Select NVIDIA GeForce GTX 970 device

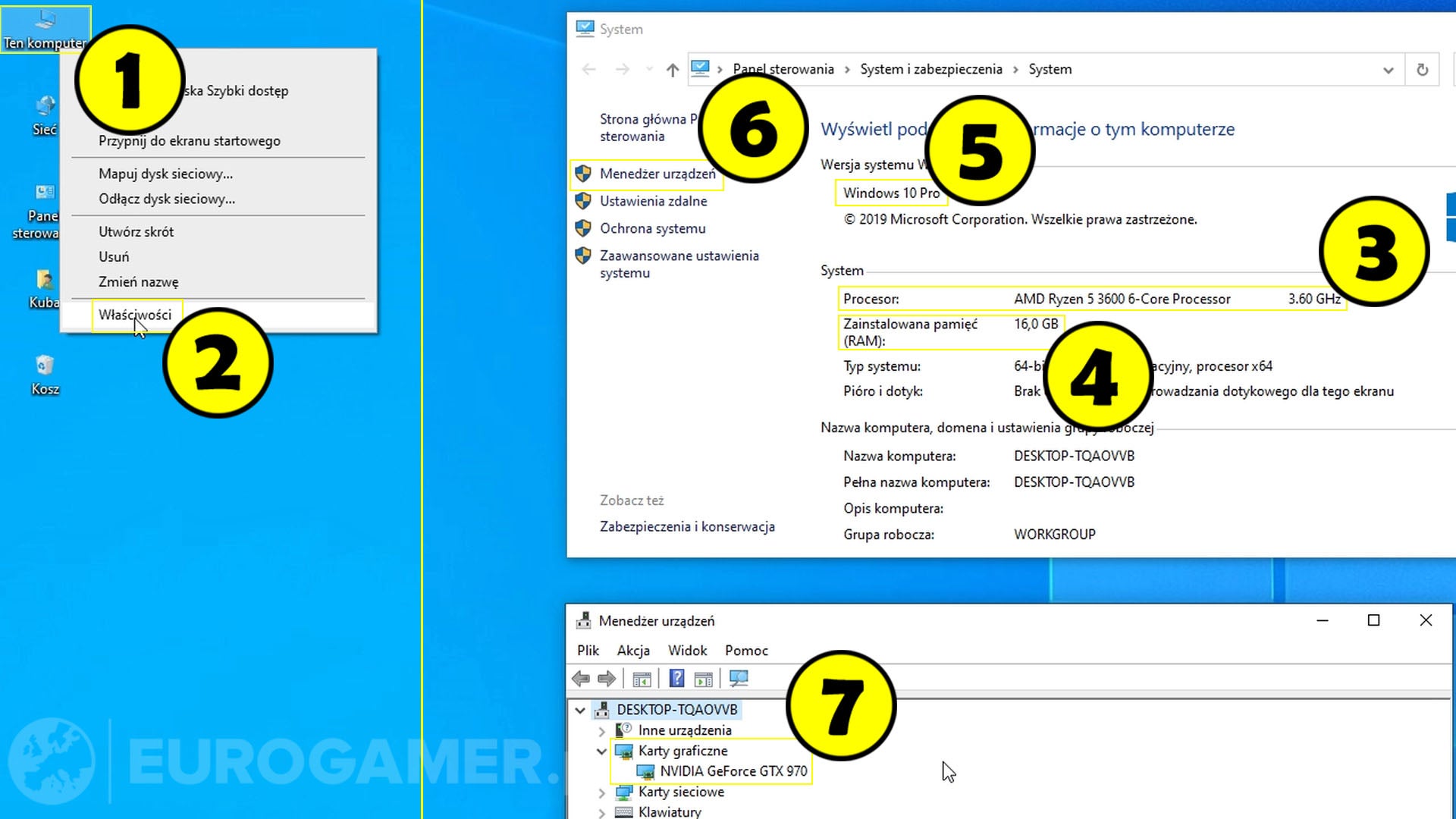tap(733, 771)
